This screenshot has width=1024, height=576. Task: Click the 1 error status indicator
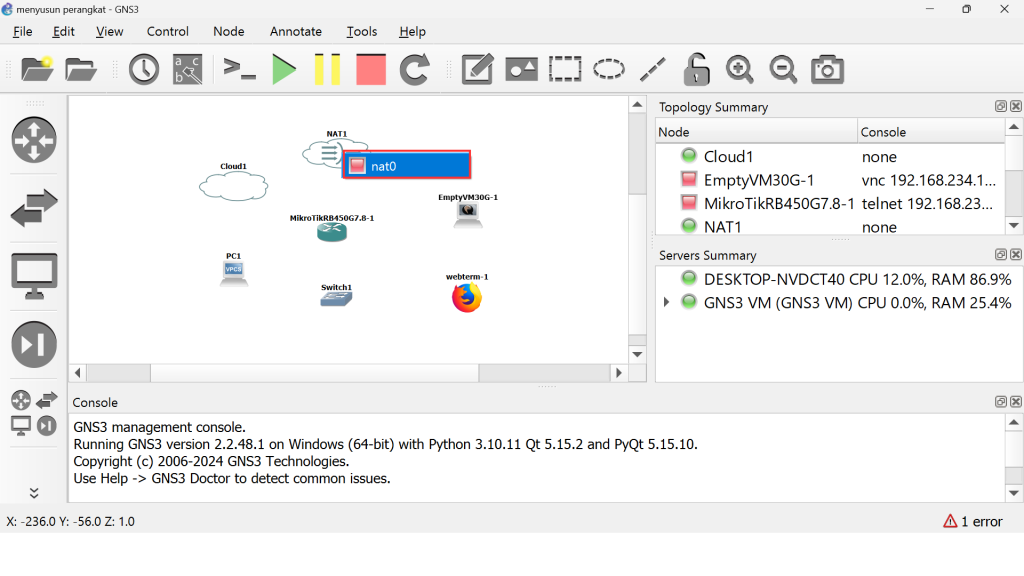[972, 521]
